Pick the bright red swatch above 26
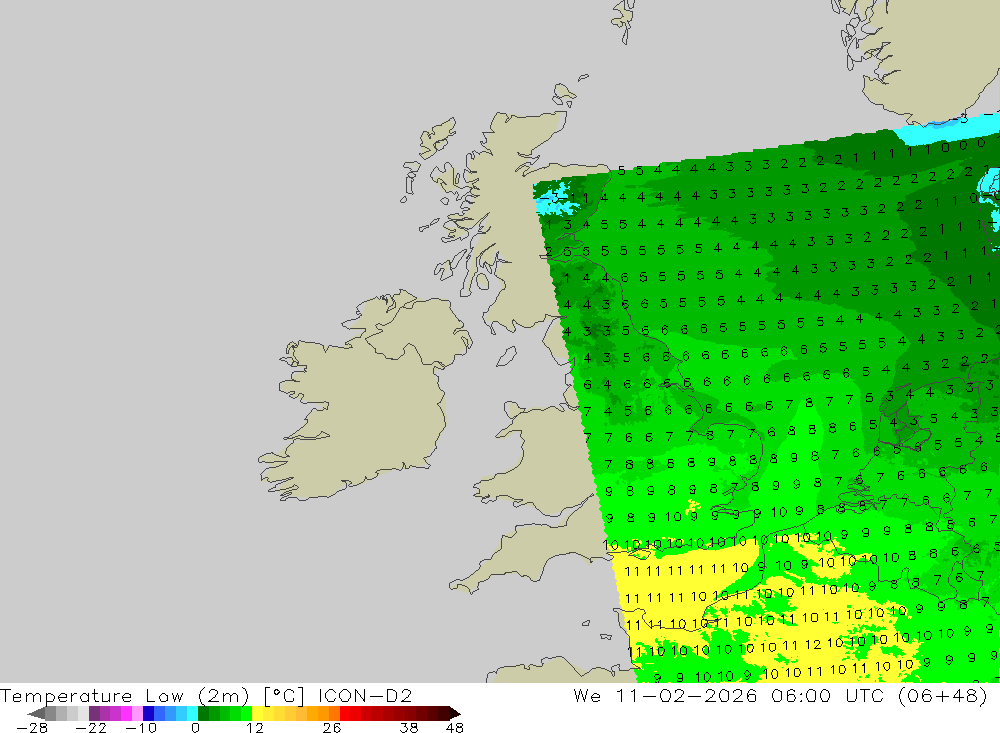The width and height of the screenshot is (1000, 733). coord(346,714)
